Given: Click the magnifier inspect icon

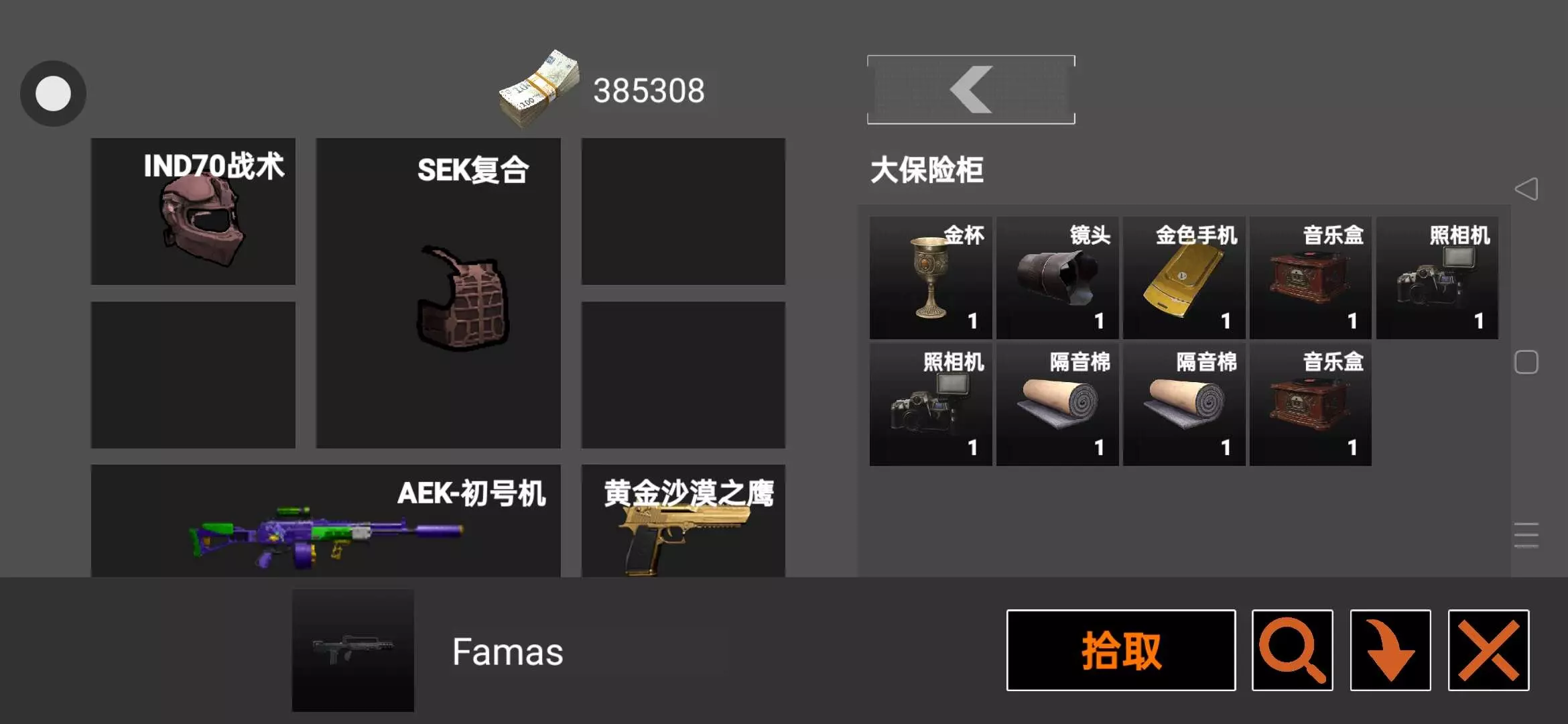Looking at the screenshot, I should (x=1292, y=650).
